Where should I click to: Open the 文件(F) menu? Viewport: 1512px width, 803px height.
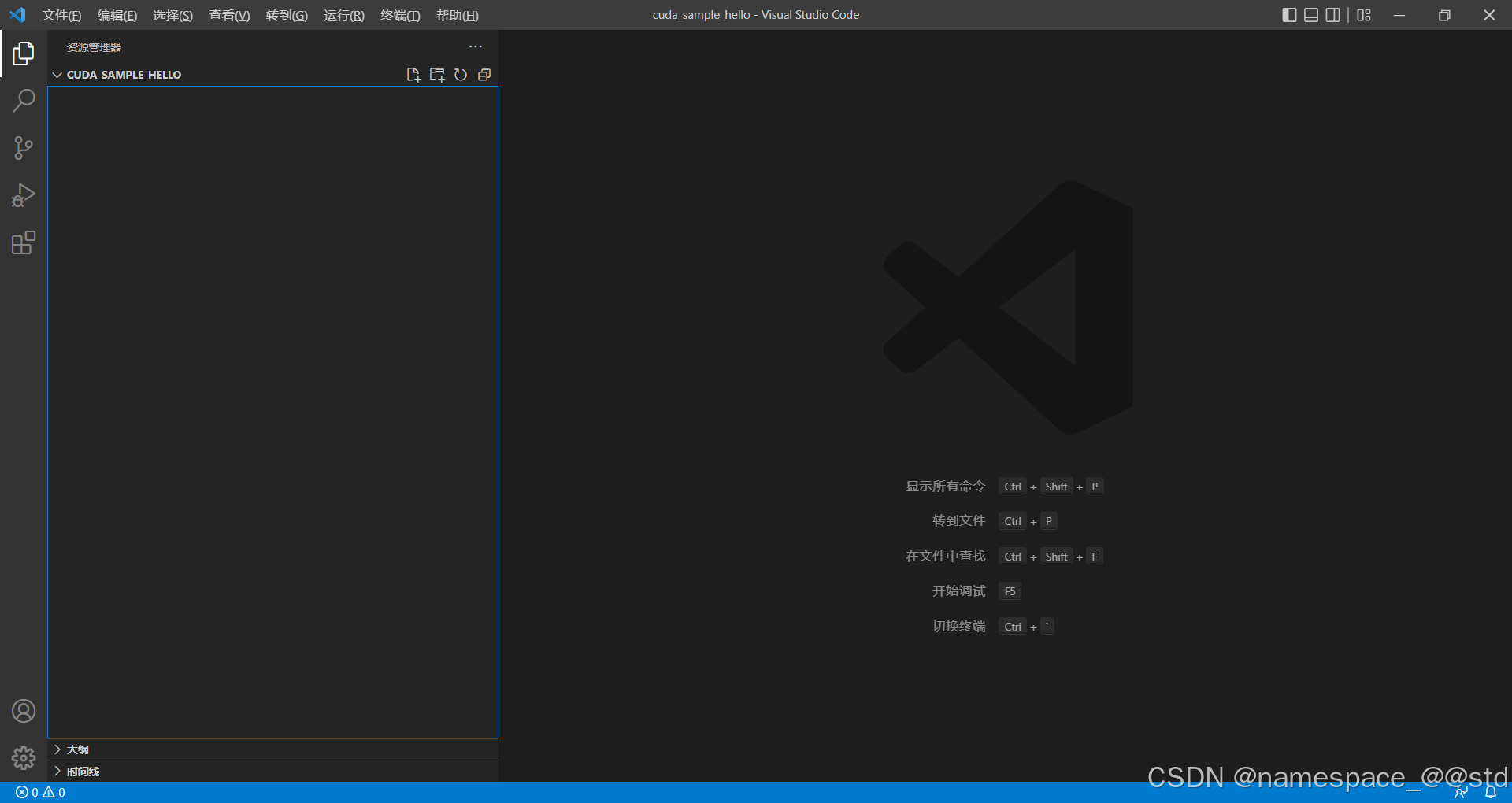click(x=61, y=15)
